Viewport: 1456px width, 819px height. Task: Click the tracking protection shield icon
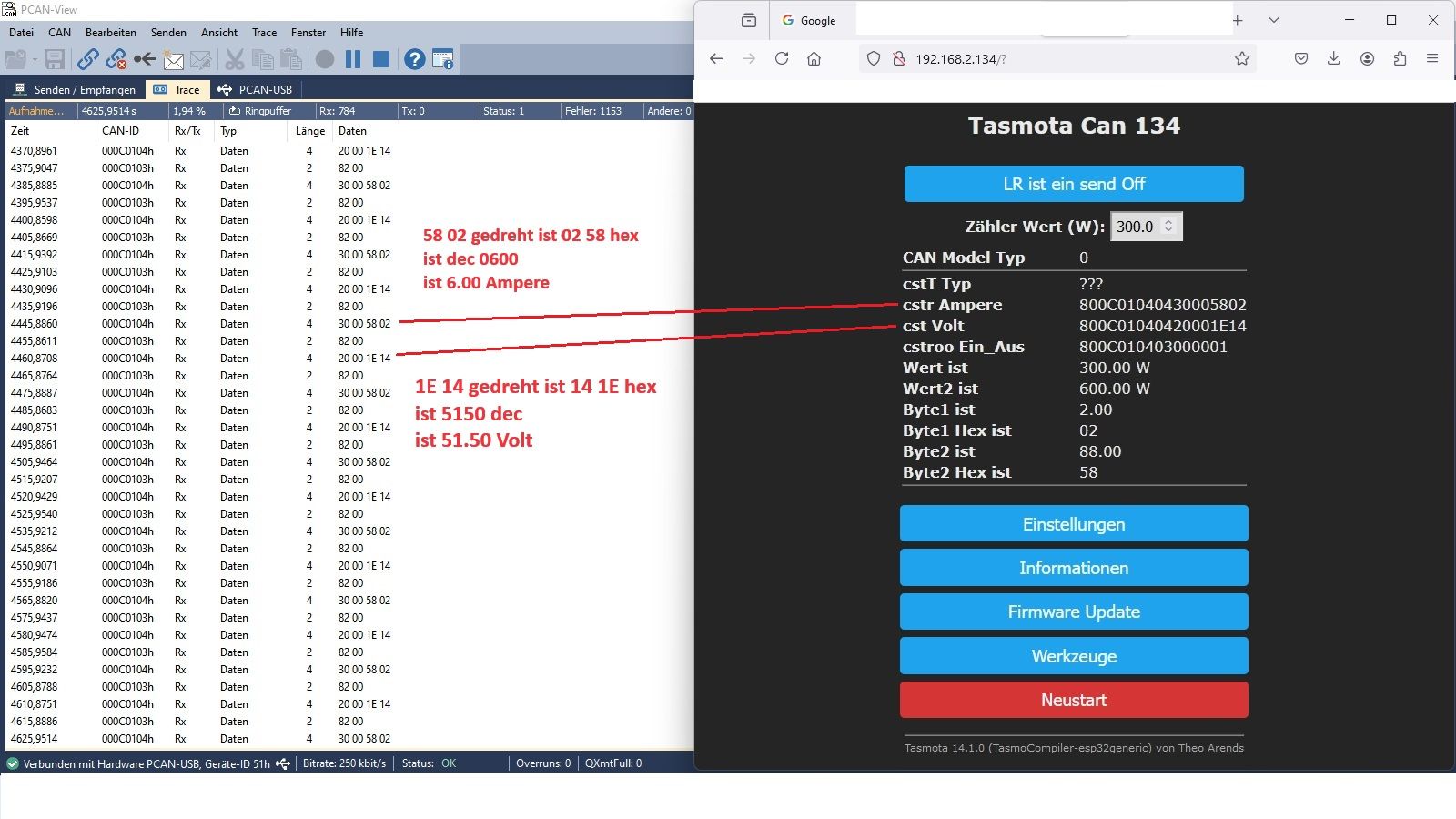click(874, 58)
